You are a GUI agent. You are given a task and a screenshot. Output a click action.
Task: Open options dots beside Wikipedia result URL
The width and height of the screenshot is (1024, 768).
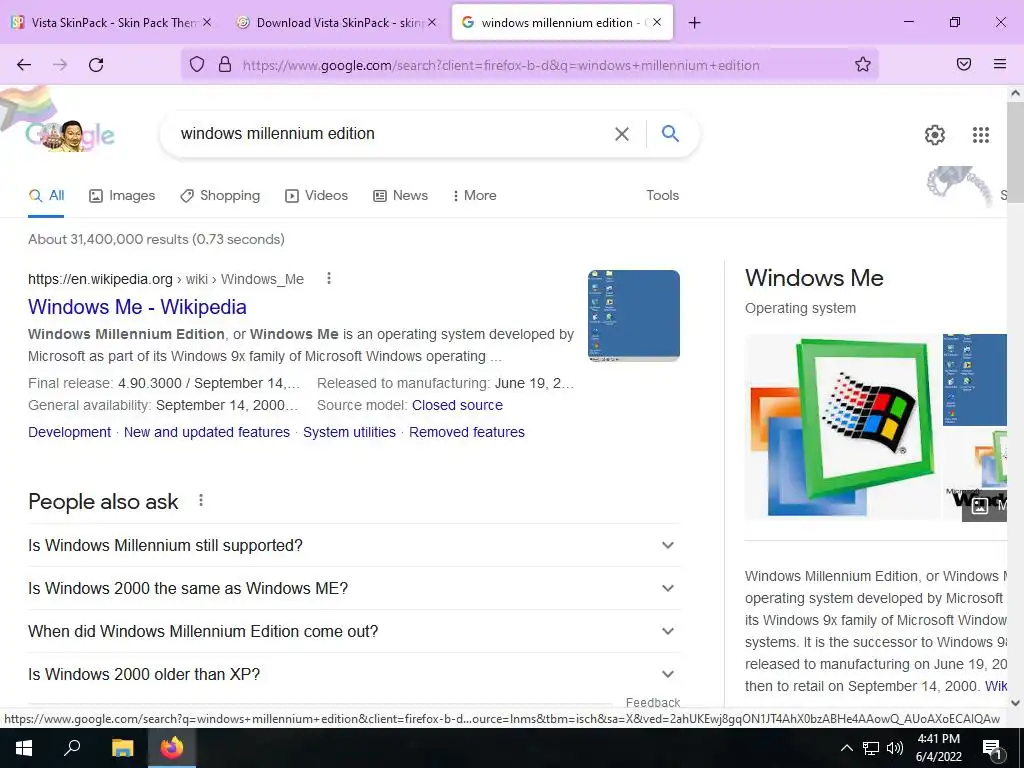pos(328,279)
